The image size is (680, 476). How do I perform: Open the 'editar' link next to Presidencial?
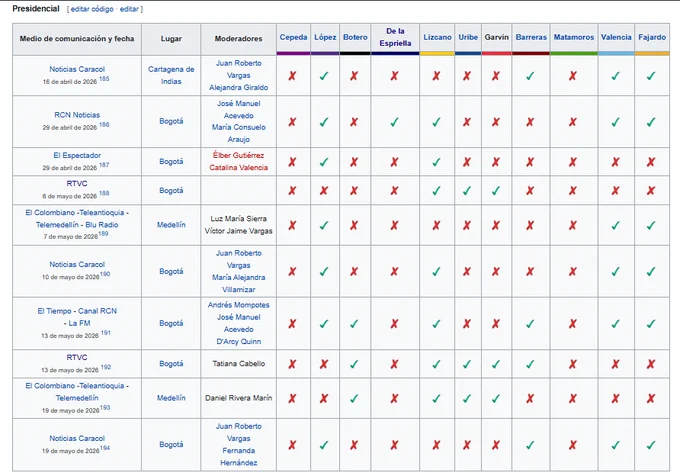pos(129,9)
